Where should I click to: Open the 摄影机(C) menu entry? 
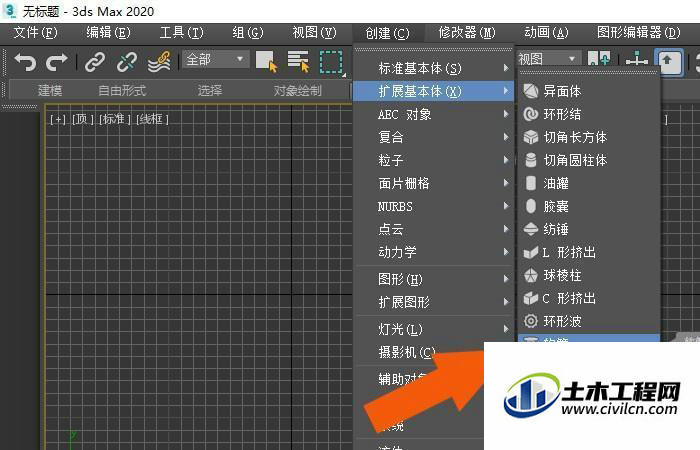click(x=406, y=352)
